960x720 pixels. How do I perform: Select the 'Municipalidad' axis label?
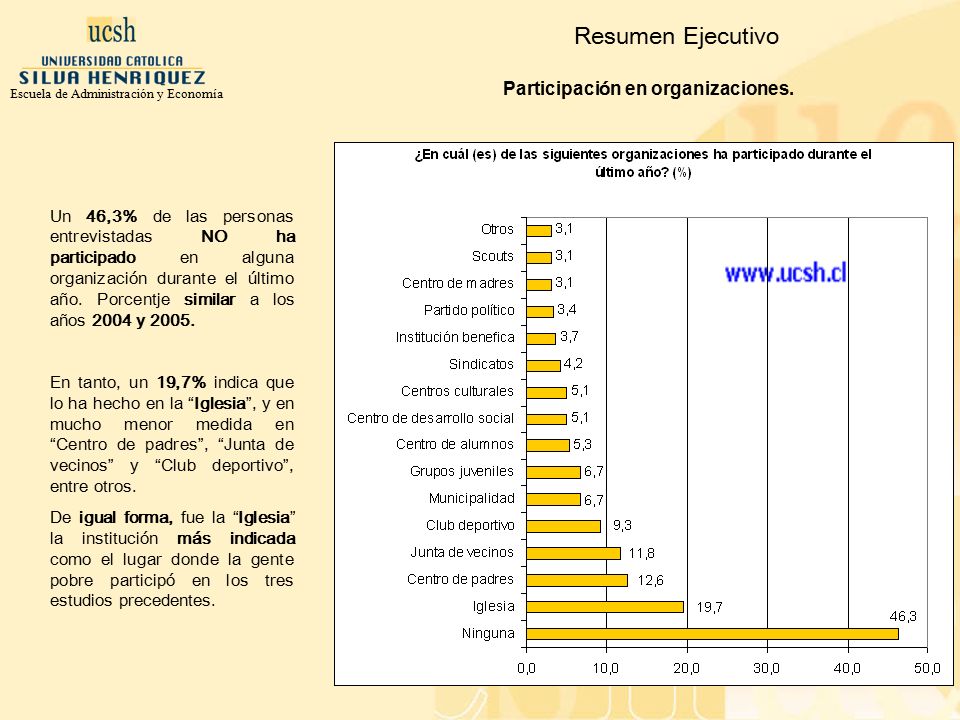click(x=471, y=498)
